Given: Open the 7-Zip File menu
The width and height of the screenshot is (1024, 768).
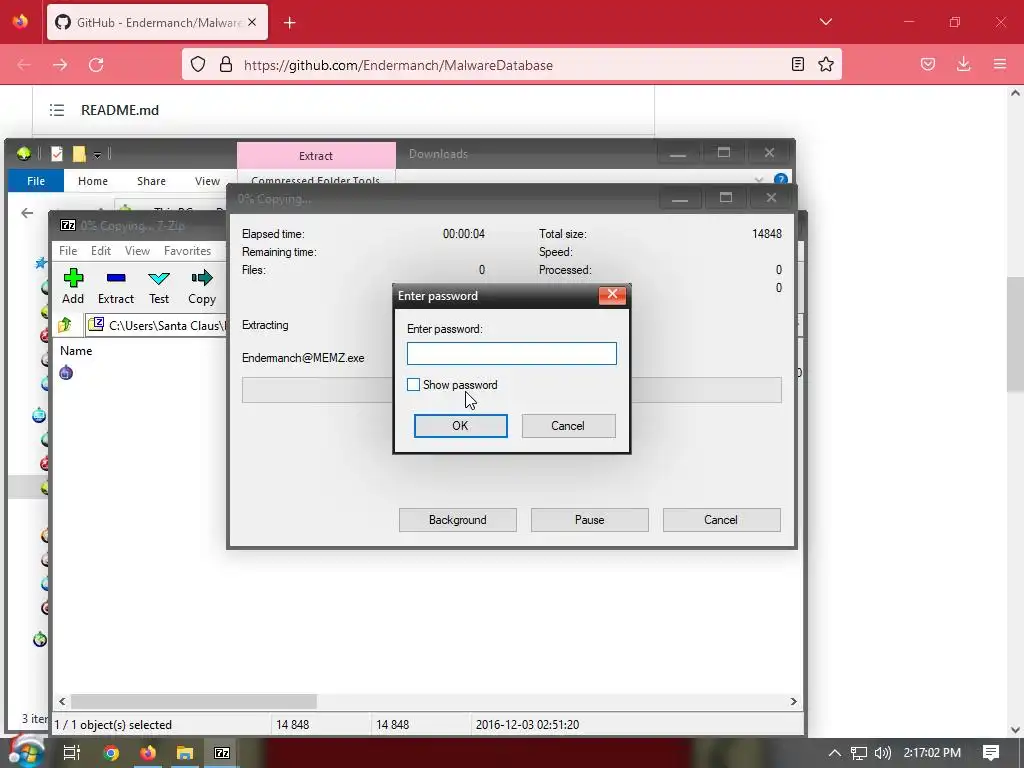Looking at the screenshot, I should pos(68,251).
